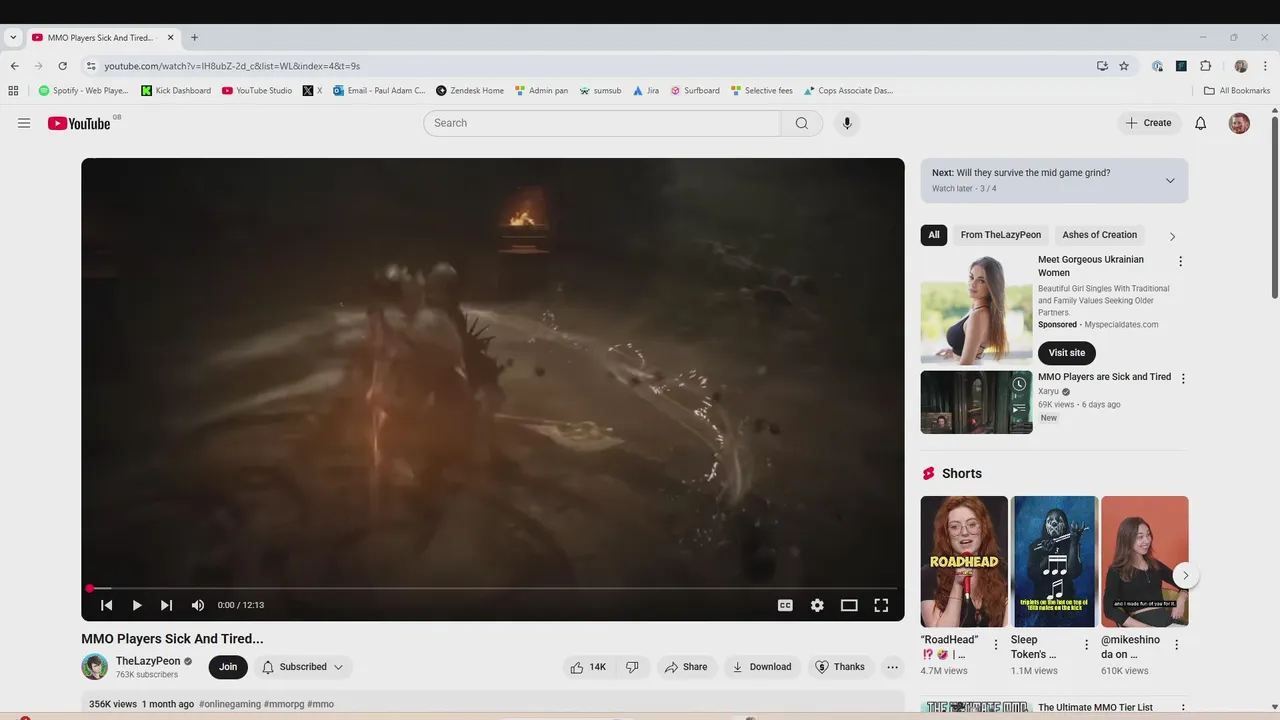Screen dimensions: 1280x720
Task: Click the address bar URL
Action: pyautogui.click(x=232, y=66)
